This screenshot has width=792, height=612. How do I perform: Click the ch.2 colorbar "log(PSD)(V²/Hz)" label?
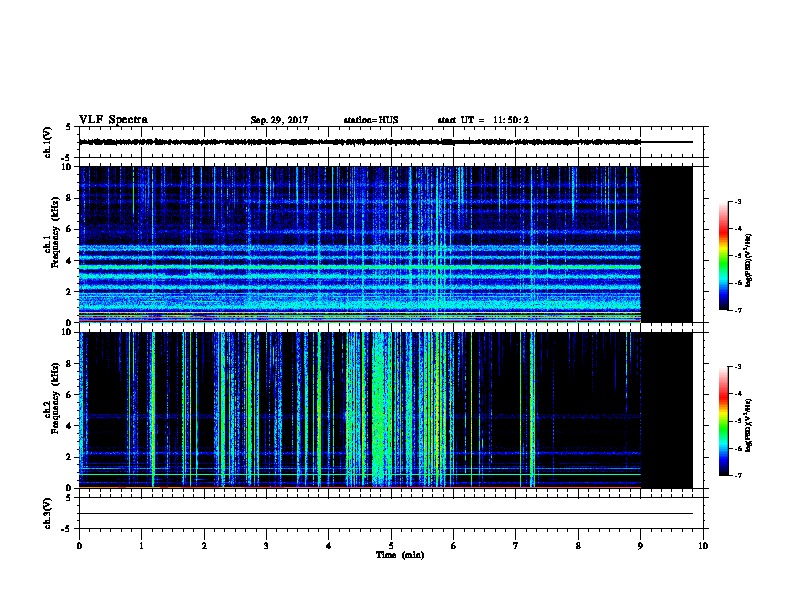(748, 425)
